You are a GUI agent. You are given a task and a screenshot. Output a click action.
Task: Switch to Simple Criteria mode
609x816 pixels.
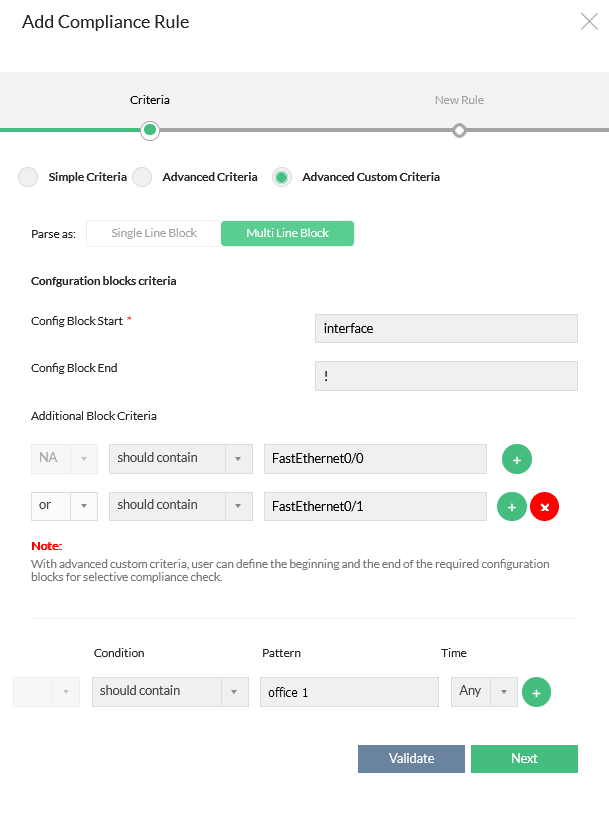tap(28, 177)
